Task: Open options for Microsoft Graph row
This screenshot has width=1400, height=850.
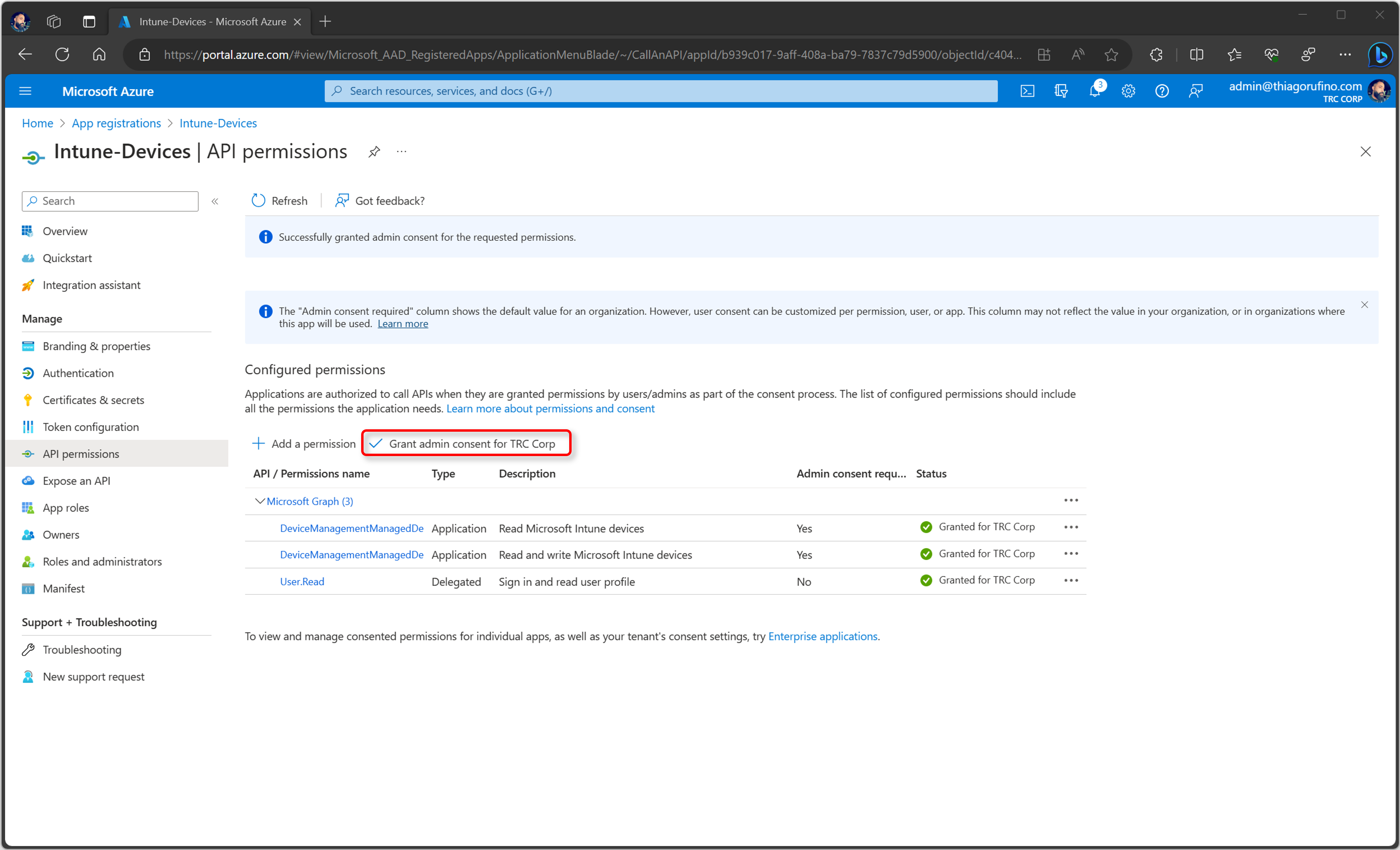Action: [x=1071, y=500]
